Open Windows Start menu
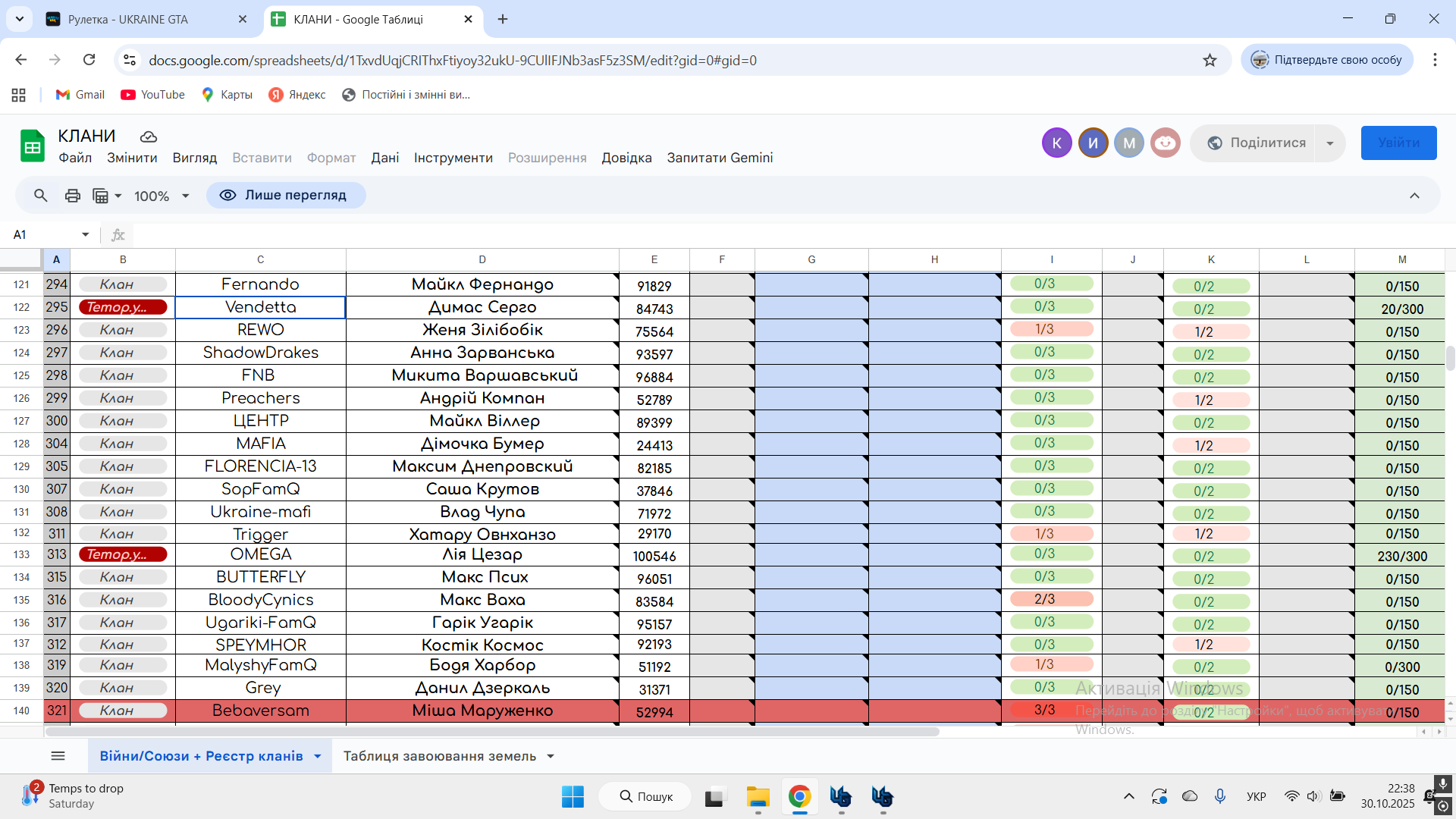The width and height of the screenshot is (1456, 819). pyautogui.click(x=573, y=796)
